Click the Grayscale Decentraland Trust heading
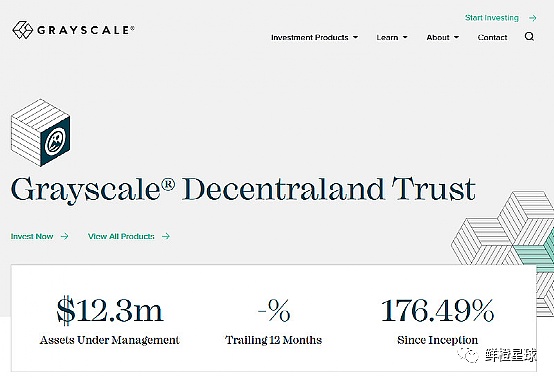 [x=243, y=191]
